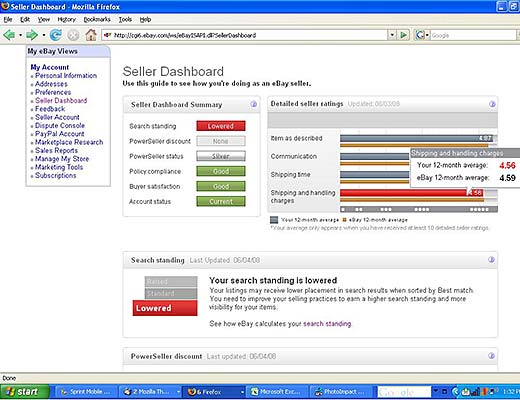Click the Current Account status badge
Image resolution: width=520 pixels, height=400 pixels.
point(221,201)
